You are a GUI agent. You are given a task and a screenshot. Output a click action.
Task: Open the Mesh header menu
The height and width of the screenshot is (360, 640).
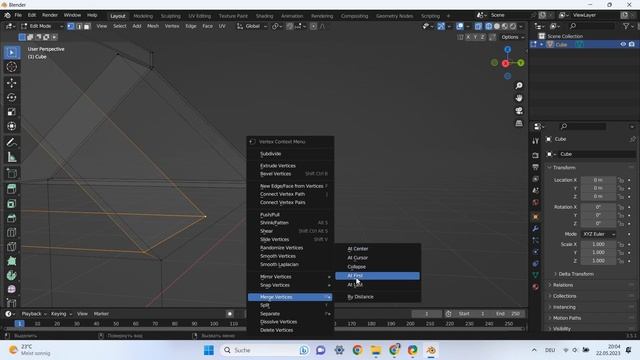(x=153, y=26)
